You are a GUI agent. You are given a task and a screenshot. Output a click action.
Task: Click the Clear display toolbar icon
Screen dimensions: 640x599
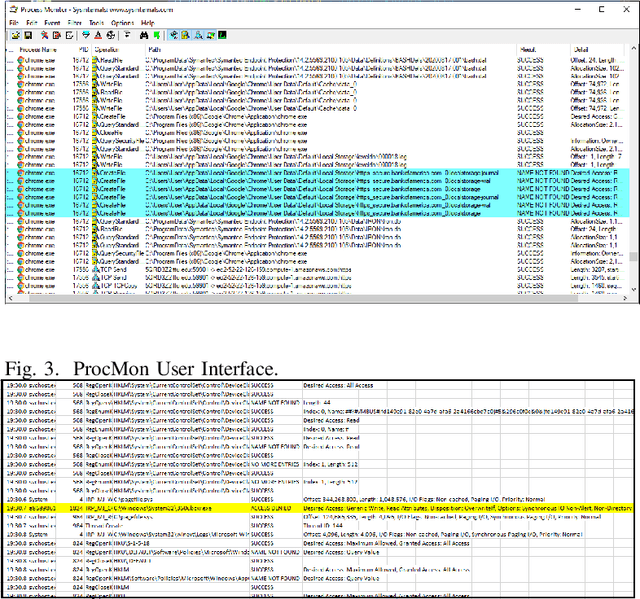(x=70, y=34)
